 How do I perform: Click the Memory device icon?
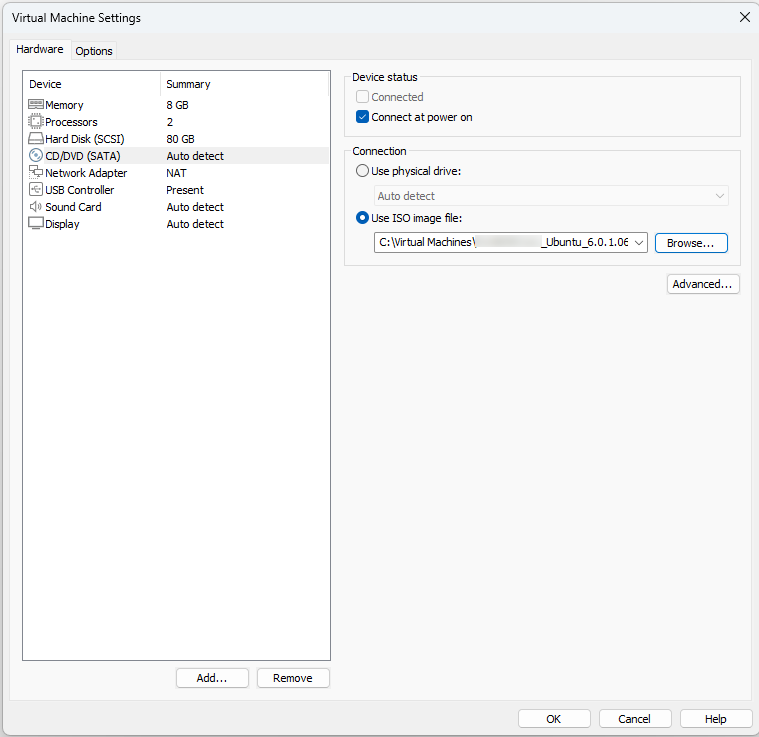pos(36,105)
